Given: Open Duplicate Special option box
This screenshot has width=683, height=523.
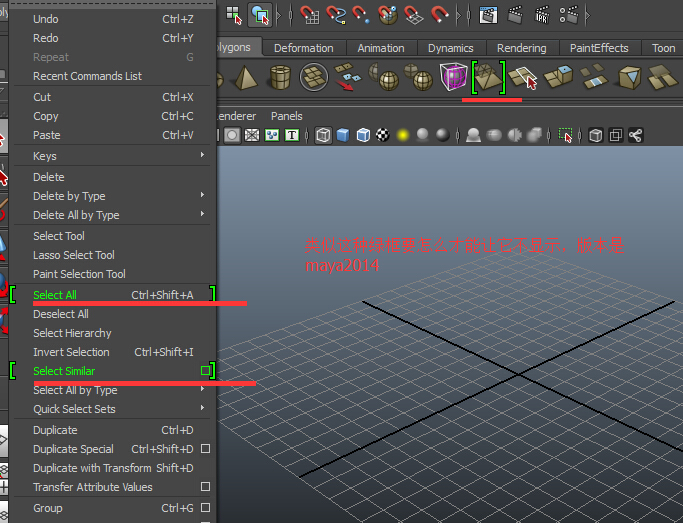Looking at the screenshot, I should coord(206,449).
